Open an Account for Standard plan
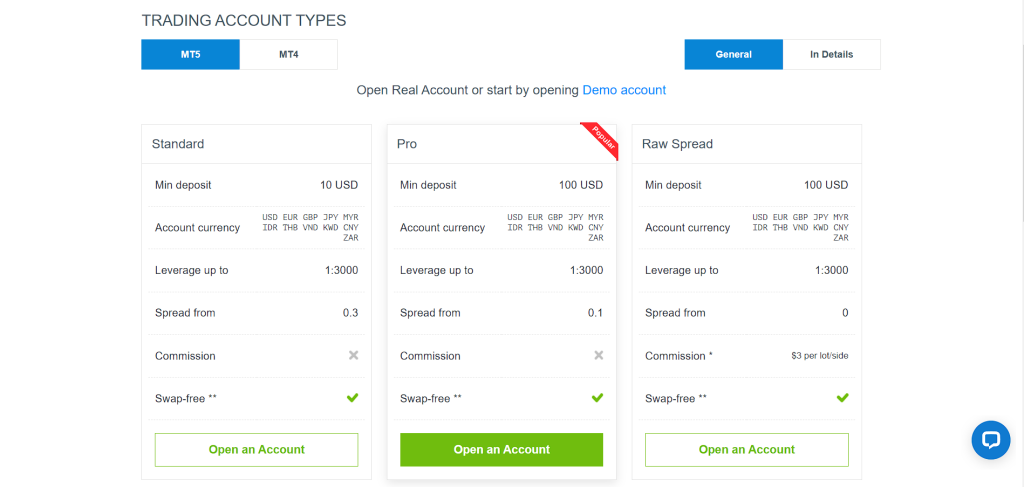 [257, 450]
